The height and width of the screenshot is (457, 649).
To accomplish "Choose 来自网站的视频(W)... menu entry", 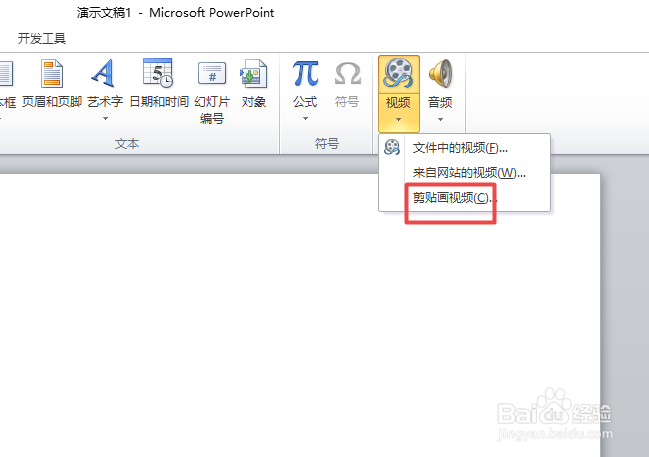I will tap(464, 173).
